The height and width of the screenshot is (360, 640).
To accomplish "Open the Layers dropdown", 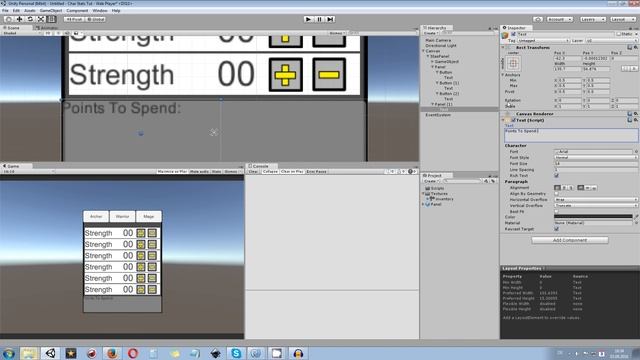I will click(592, 19).
